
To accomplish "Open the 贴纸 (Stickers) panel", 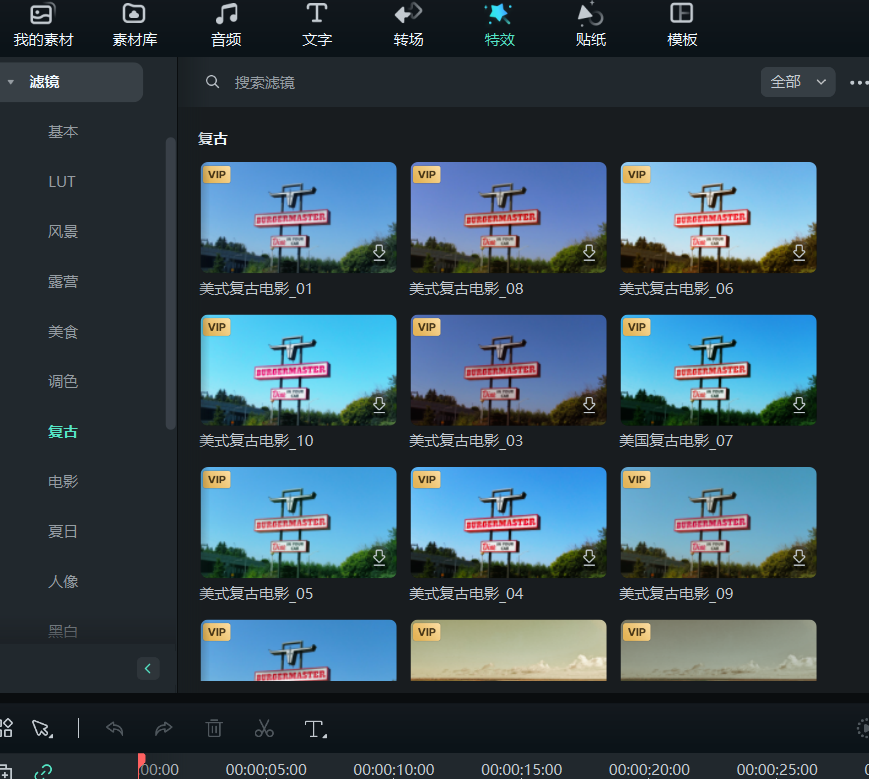I will [x=591, y=25].
